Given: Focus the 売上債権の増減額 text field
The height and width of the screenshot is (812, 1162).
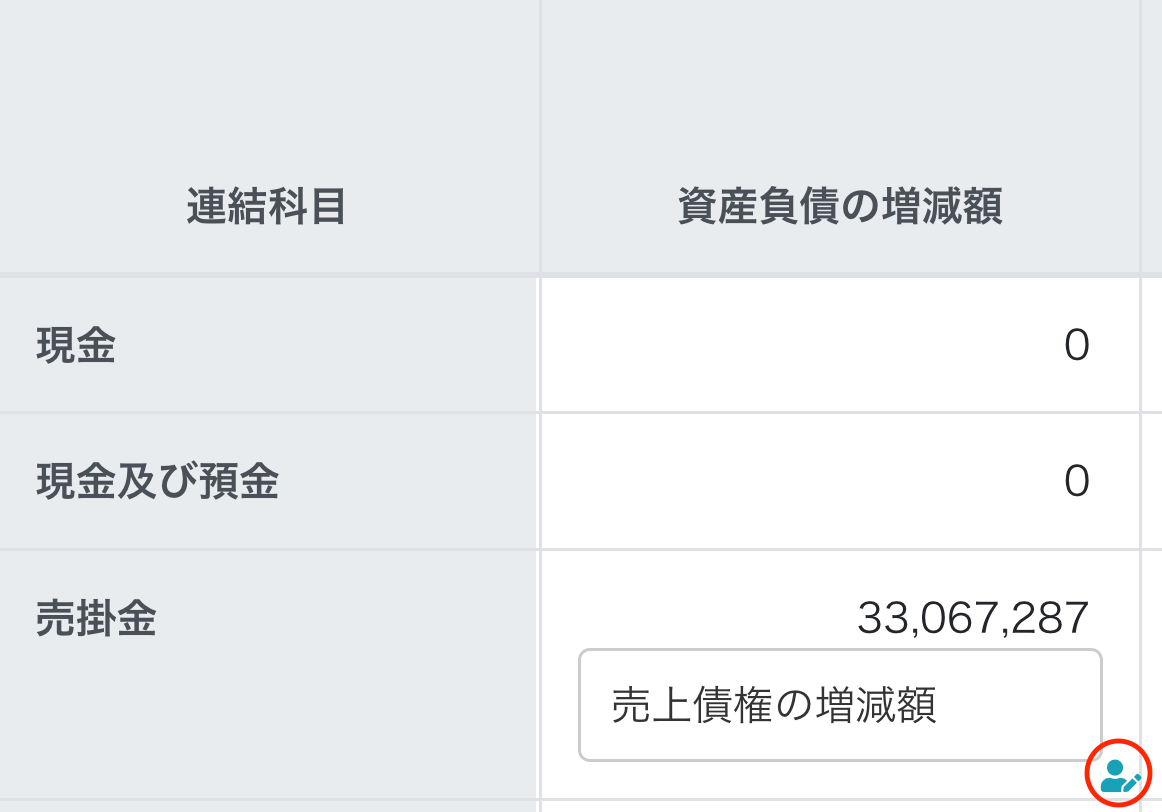Looking at the screenshot, I should pyautogui.click(x=839, y=706).
